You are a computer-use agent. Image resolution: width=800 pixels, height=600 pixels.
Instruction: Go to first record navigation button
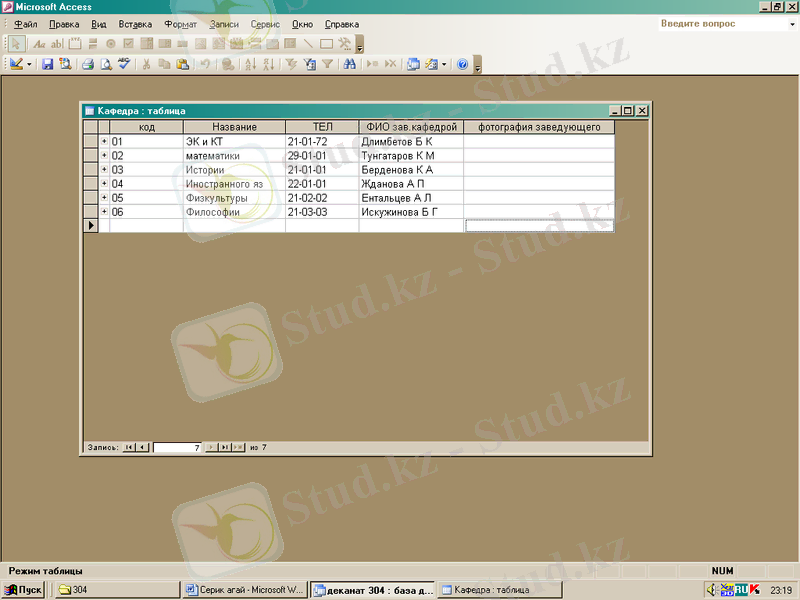point(129,448)
